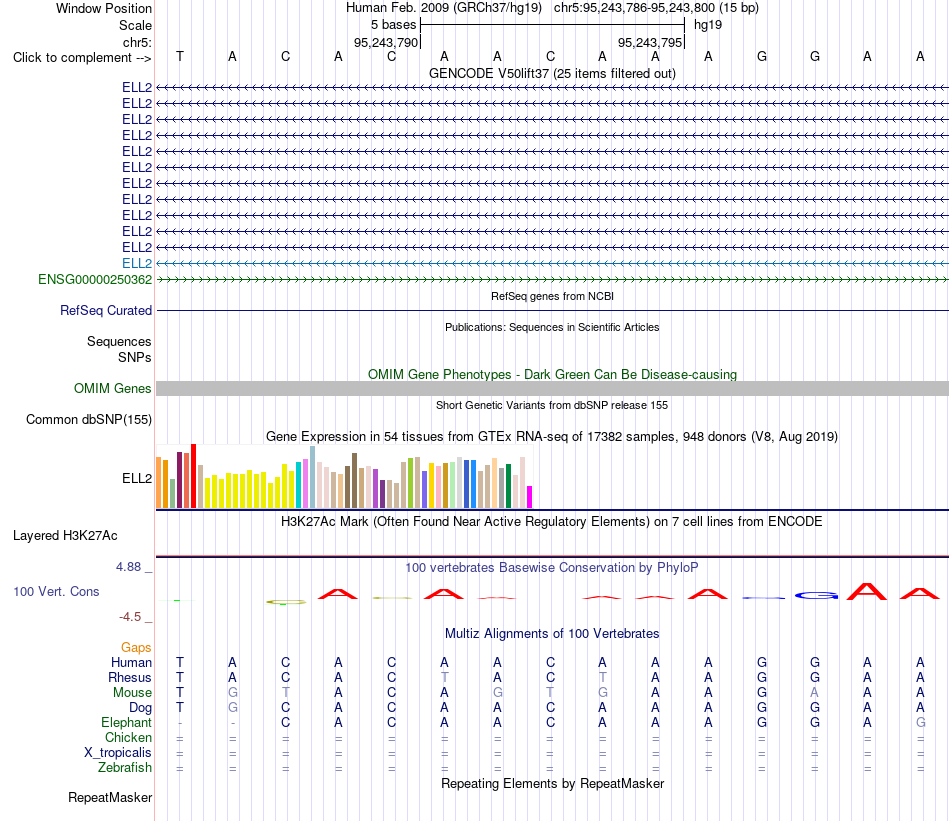Viewport: 950px width, 821px height.
Task: Click the "4.88" PhyloP maximum value
Action: [128, 567]
